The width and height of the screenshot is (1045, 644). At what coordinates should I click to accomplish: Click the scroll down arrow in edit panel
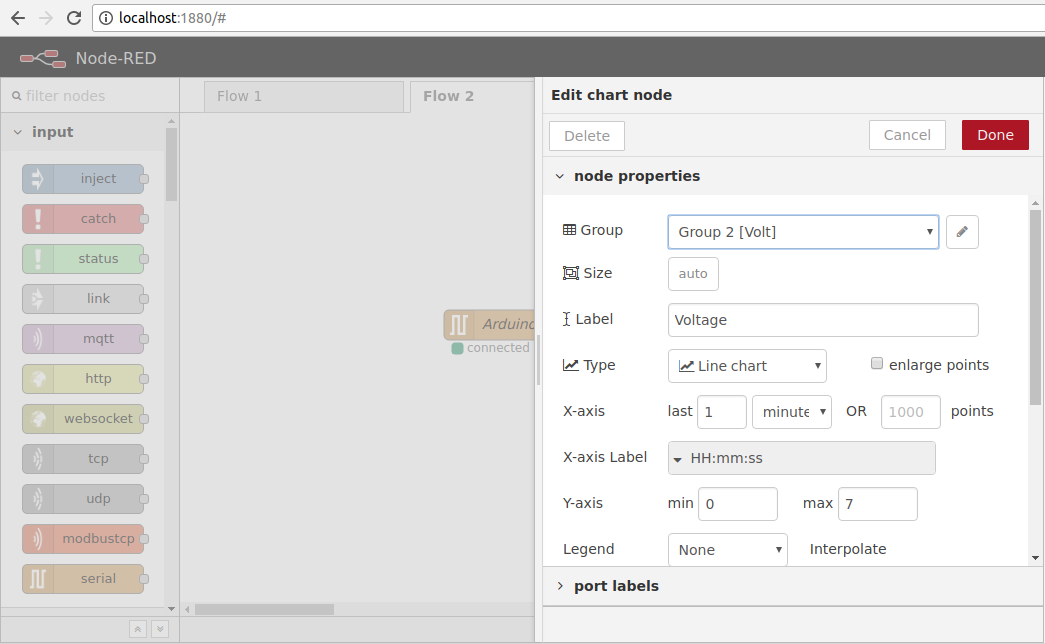point(1035,558)
